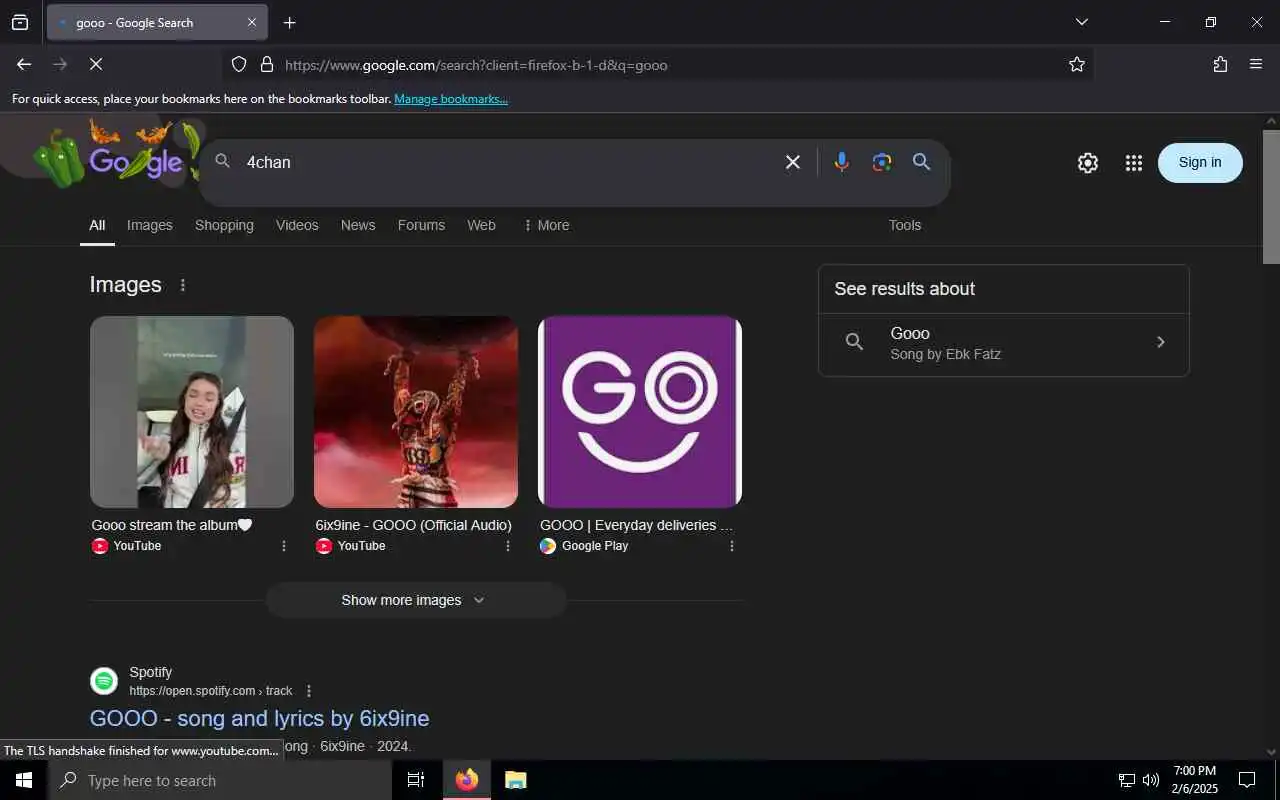Clear the search box with X

(793, 162)
